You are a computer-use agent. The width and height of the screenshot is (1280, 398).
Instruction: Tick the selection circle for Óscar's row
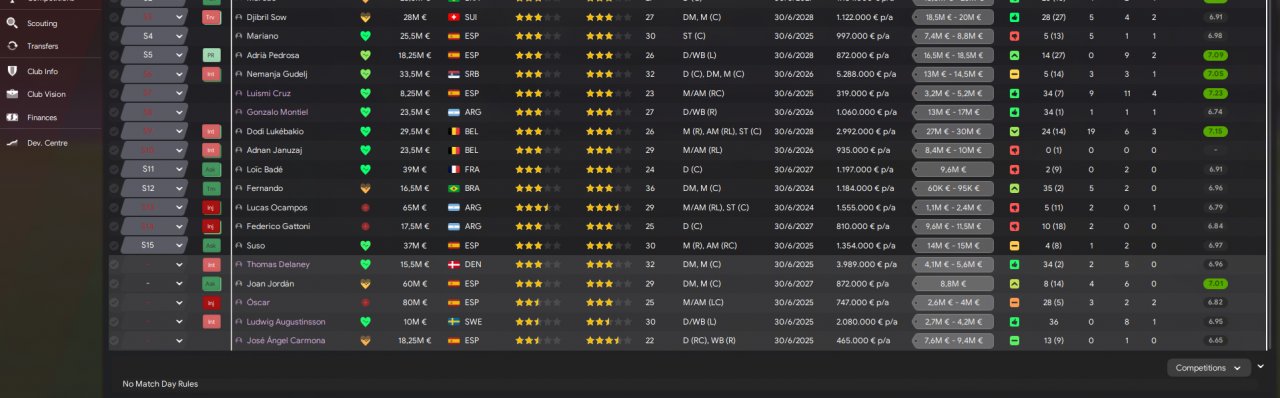point(114,302)
